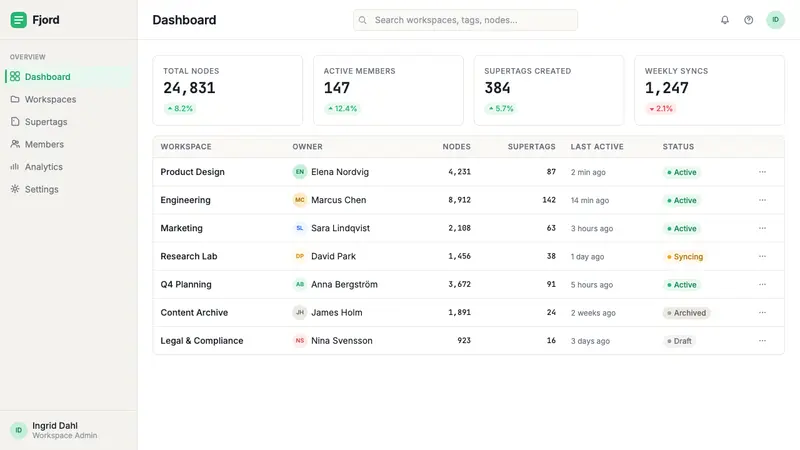Open more options for Engineering row

(x=762, y=200)
